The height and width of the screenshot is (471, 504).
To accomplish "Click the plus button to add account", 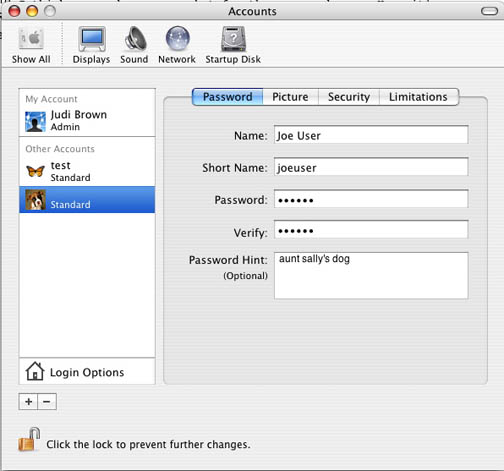I will tap(28, 401).
